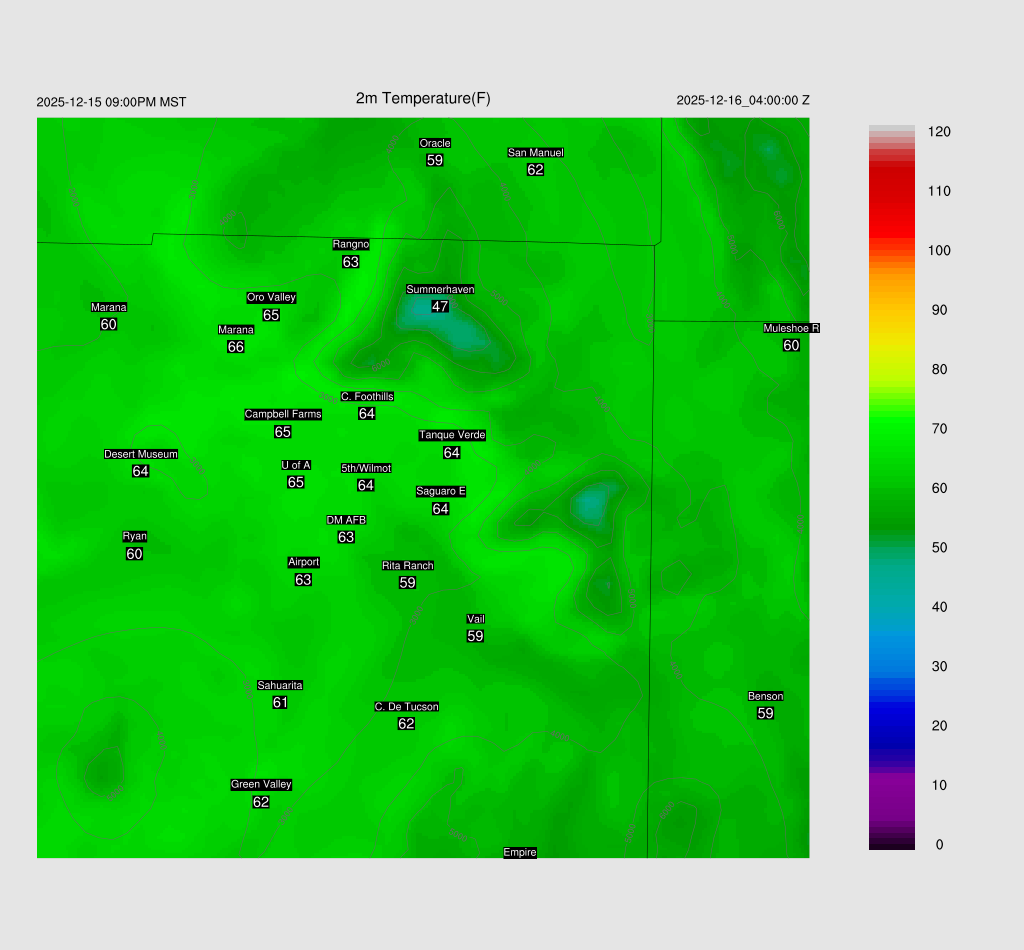
Task: Click the U of A station label
Action: pyautogui.click(x=296, y=465)
